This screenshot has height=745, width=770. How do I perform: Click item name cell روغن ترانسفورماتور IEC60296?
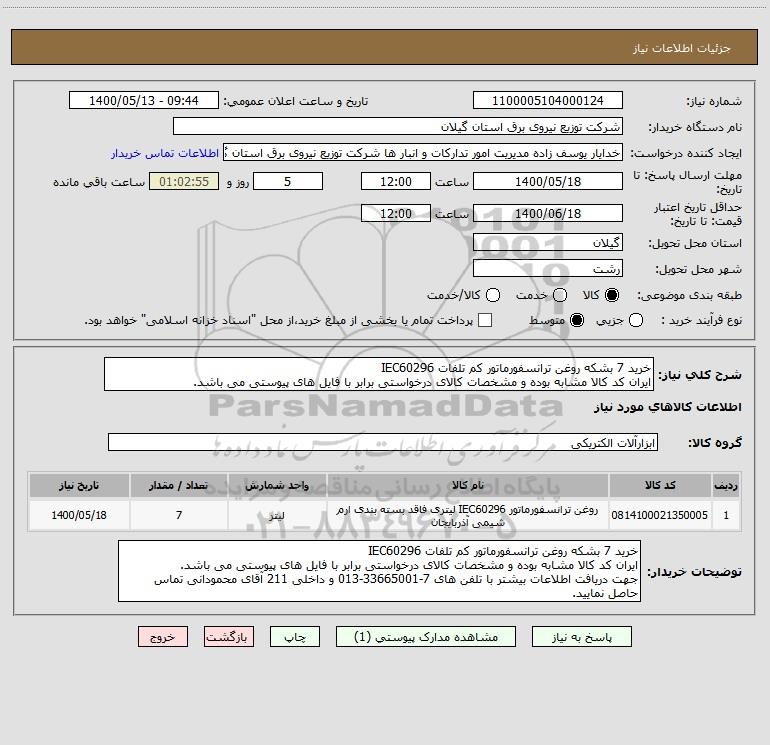[468, 515]
